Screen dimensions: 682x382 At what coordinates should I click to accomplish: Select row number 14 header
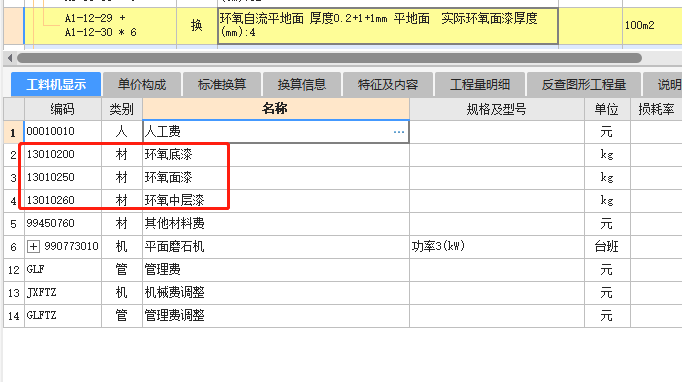point(13,315)
